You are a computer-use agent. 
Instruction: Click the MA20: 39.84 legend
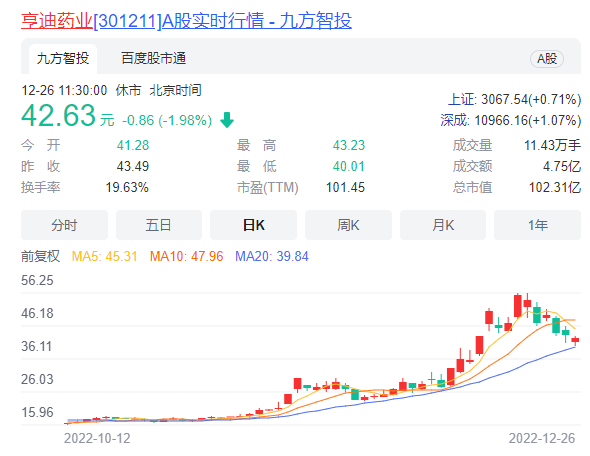click(272, 257)
